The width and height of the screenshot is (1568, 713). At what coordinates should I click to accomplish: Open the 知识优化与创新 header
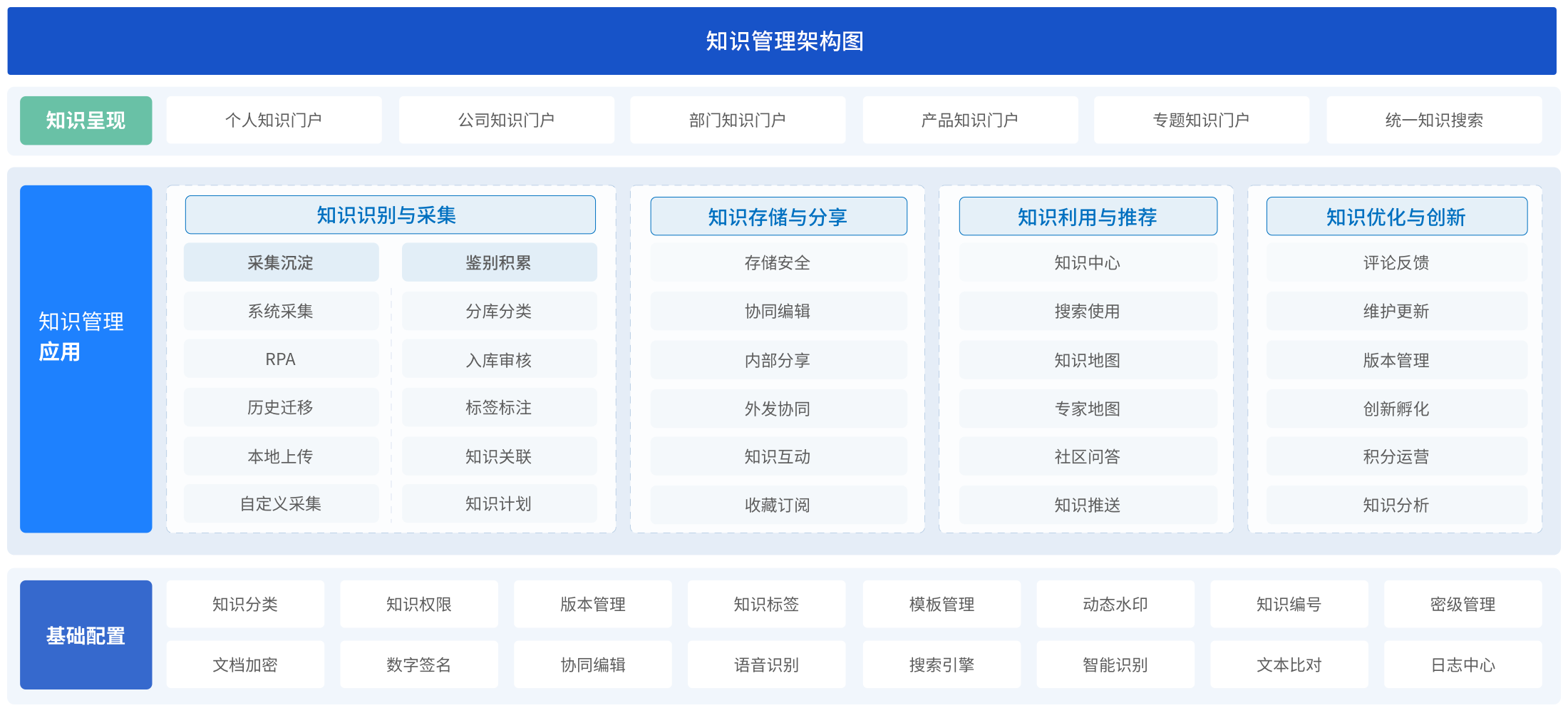[x=1396, y=216]
